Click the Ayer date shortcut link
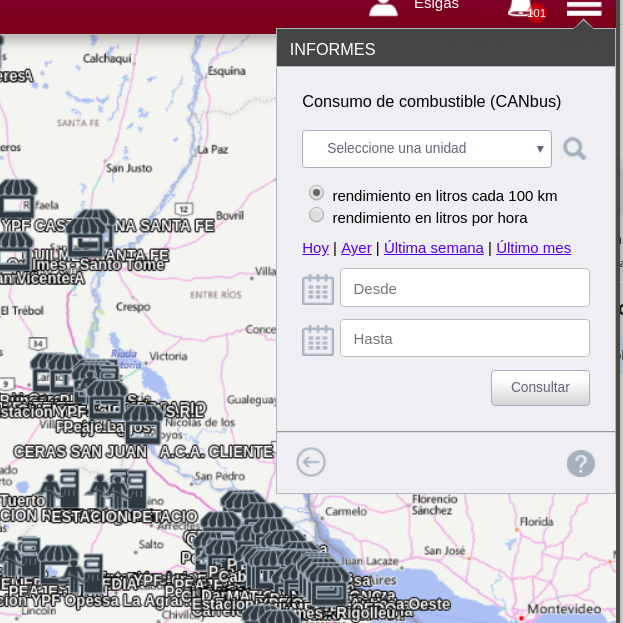Screen dimensions: 623x623 click(356, 248)
